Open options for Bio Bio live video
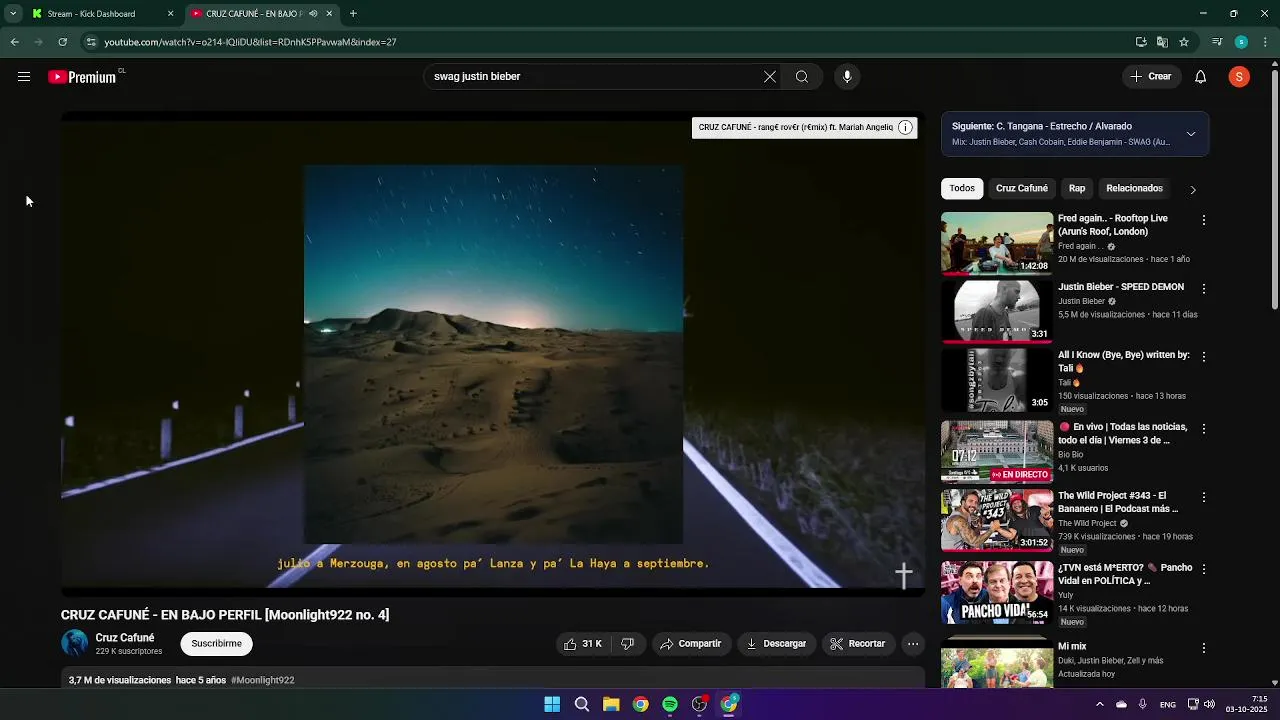1280x720 pixels. click(x=1204, y=429)
